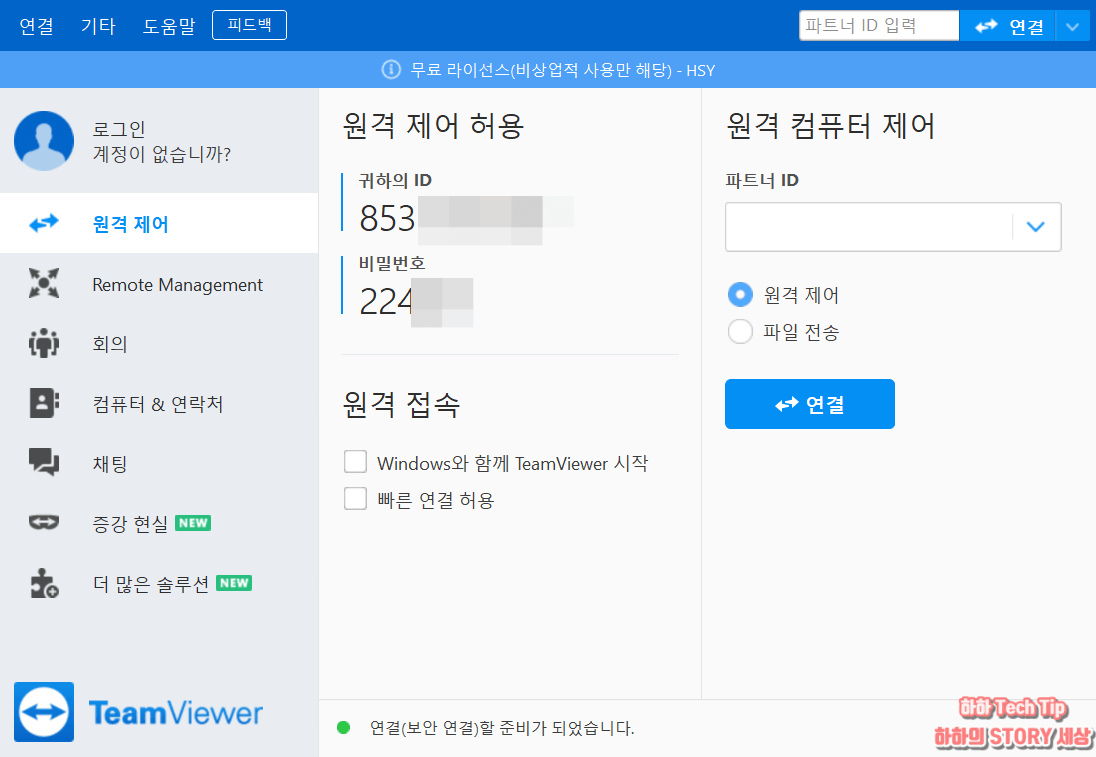The height and width of the screenshot is (757, 1096).
Task: Click the 컴퓨터 & 연락처 contacts icon
Action: [44, 403]
